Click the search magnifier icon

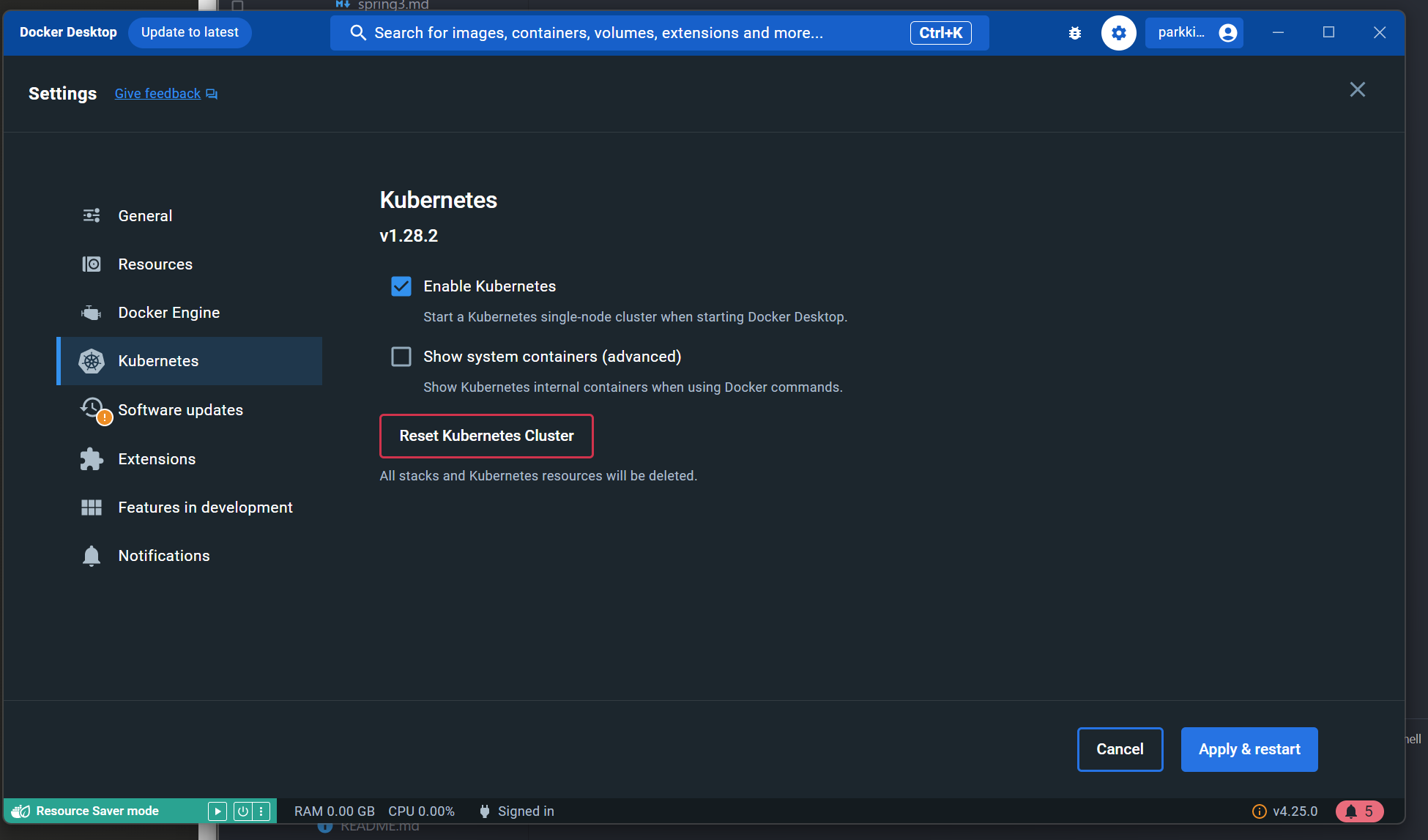(357, 33)
